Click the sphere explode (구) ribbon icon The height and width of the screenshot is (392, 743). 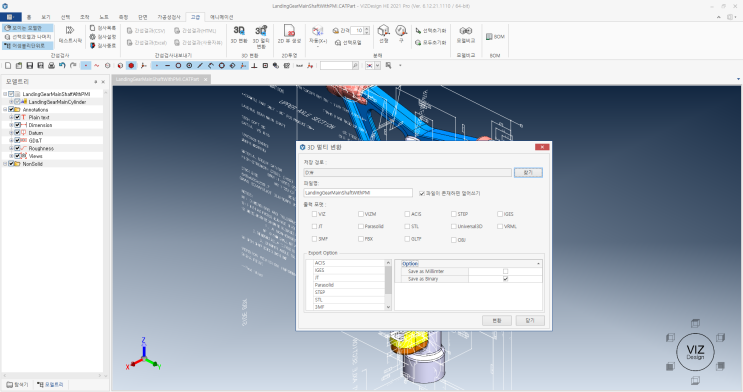401,31
